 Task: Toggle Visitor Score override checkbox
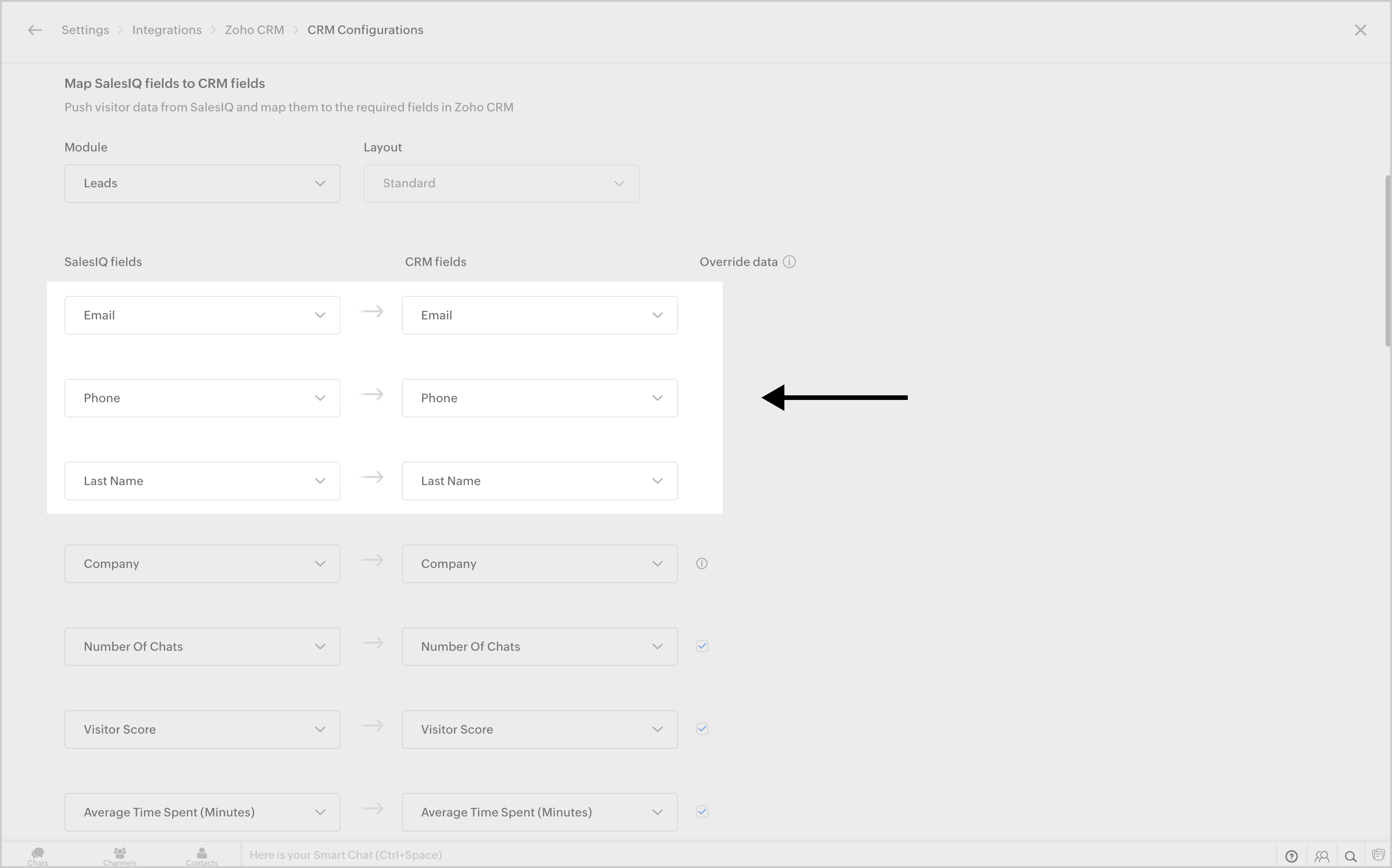click(x=702, y=729)
